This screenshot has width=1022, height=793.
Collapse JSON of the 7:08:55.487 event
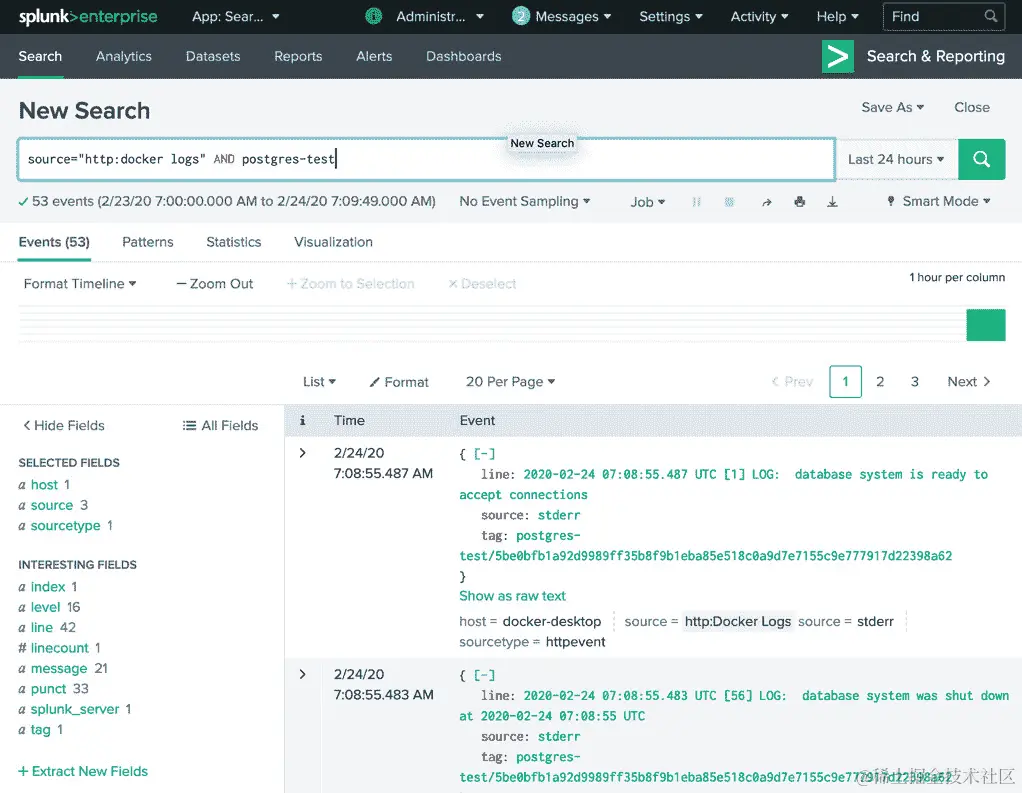coord(484,454)
